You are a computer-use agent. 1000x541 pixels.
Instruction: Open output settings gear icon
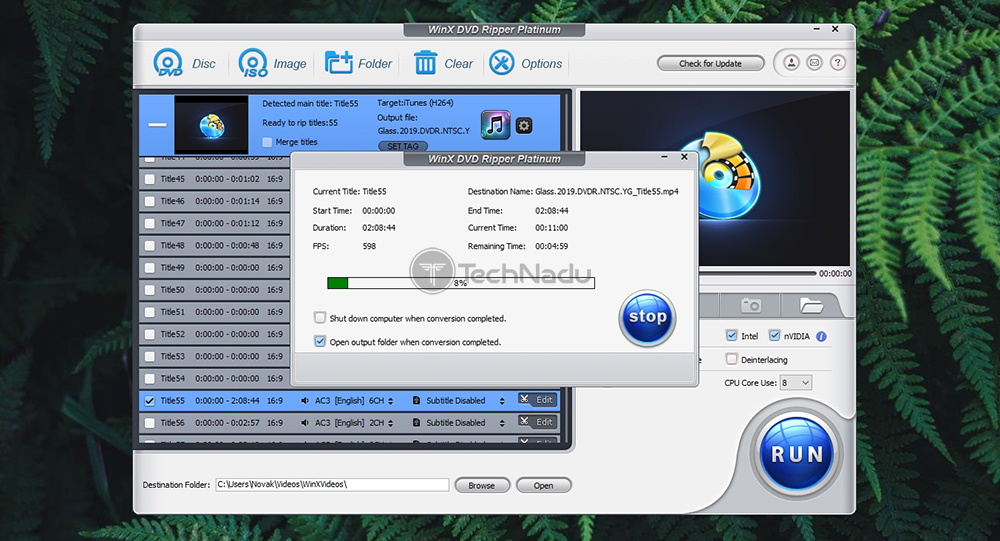click(x=524, y=126)
